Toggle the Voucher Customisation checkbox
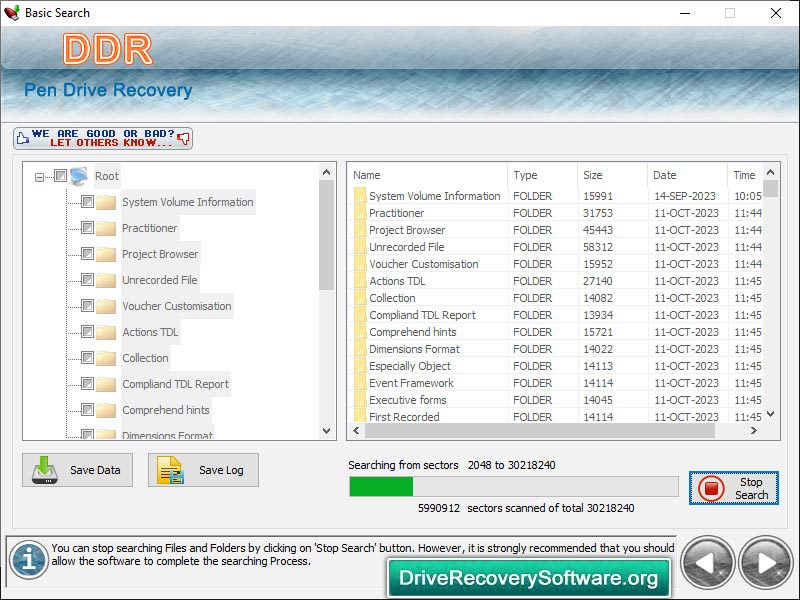Image resolution: width=800 pixels, height=600 pixels. 87,306
